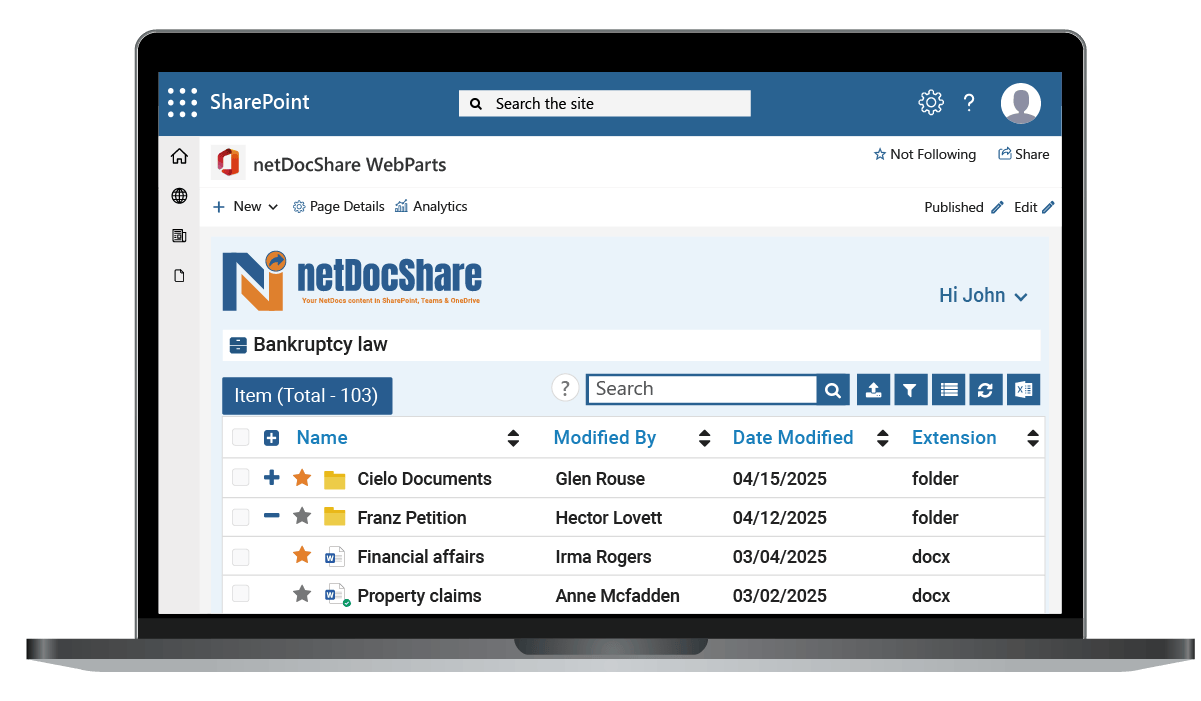Check the Financial affairs row checkbox

click(240, 556)
